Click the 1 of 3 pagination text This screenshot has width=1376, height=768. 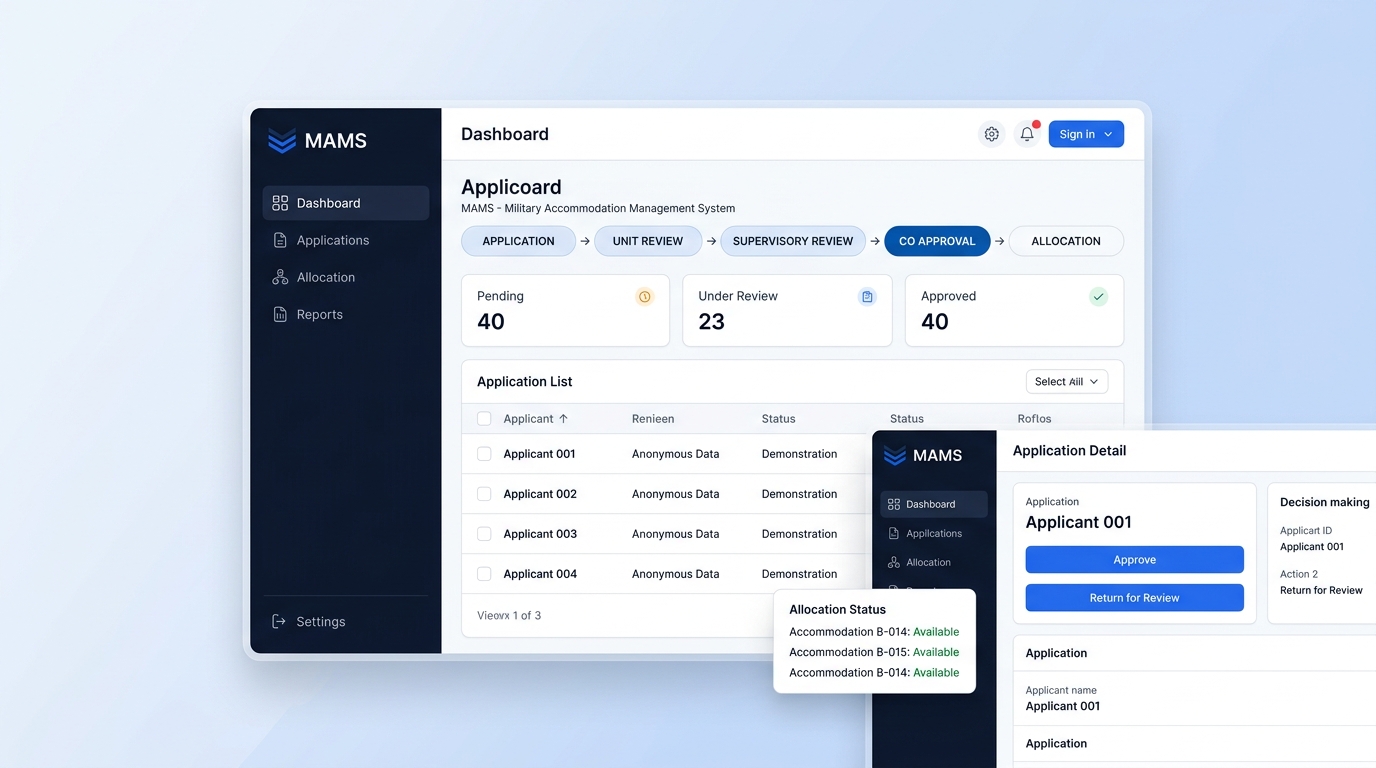527,616
